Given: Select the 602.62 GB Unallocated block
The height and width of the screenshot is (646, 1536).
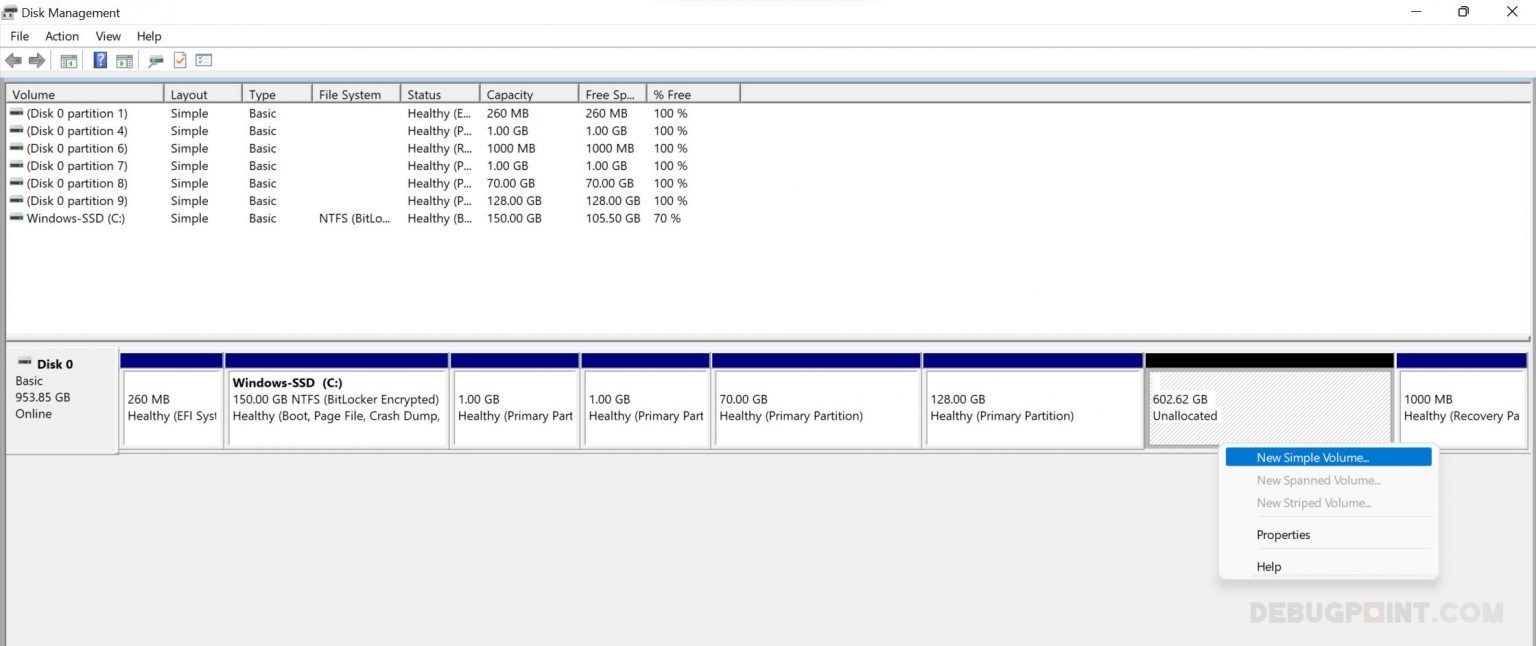Looking at the screenshot, I should click(1268, 408).
